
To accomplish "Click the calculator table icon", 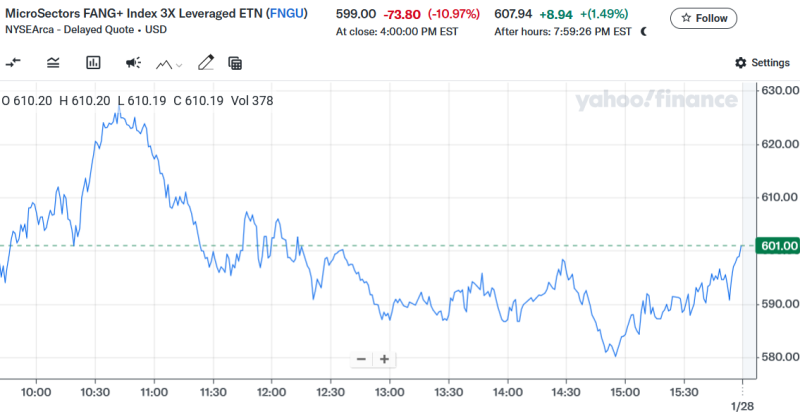I will tap(236, 63).
